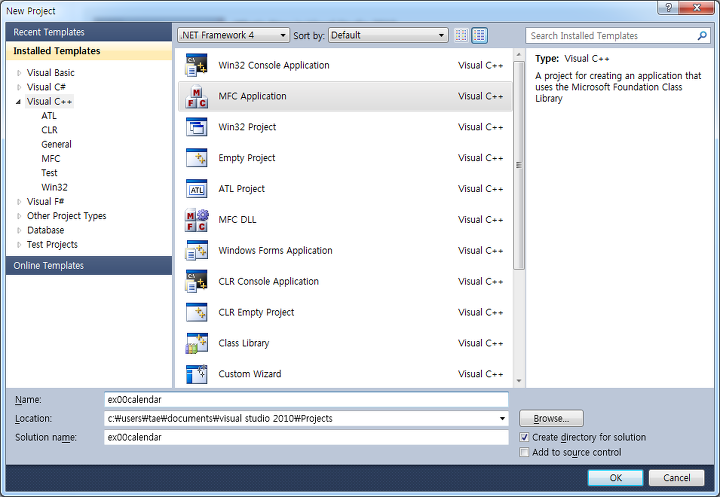This screenshot has width=720, height=497.
Task: Click the MFC Application template icon
Action: point(197,96)
